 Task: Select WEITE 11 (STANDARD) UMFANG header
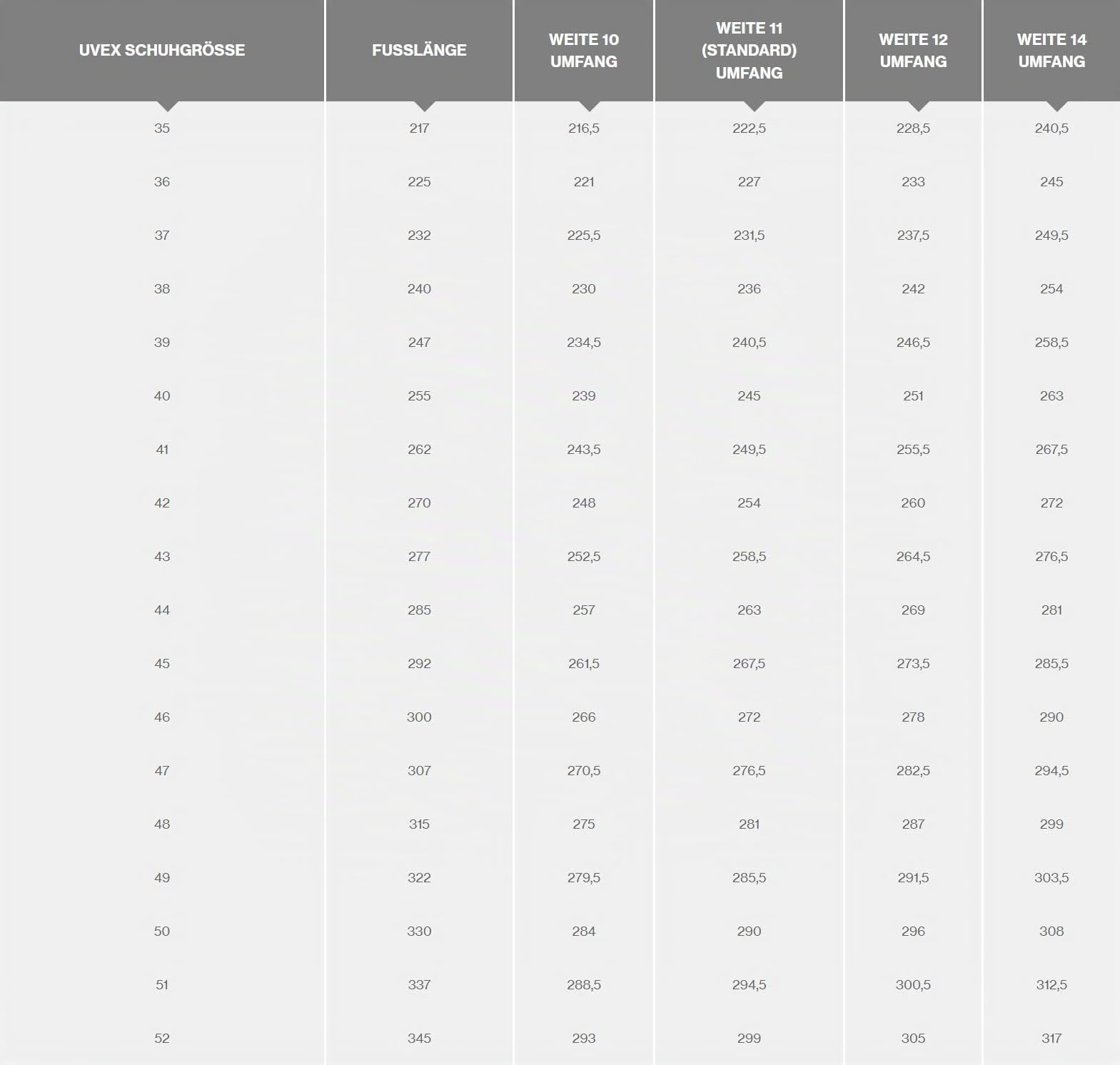point(749,50)
